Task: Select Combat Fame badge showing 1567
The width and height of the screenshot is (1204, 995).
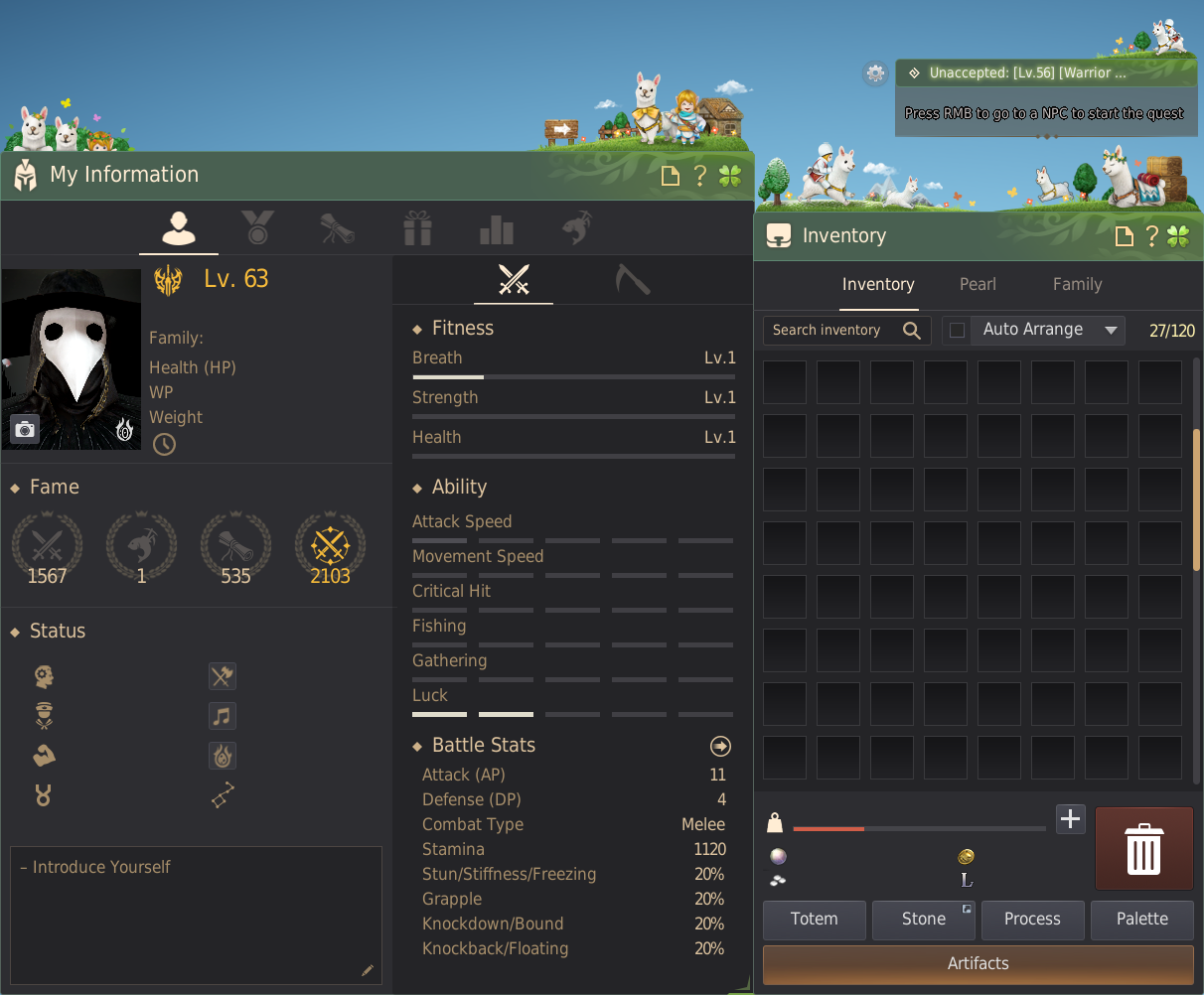Action: (x=47, y=549)
